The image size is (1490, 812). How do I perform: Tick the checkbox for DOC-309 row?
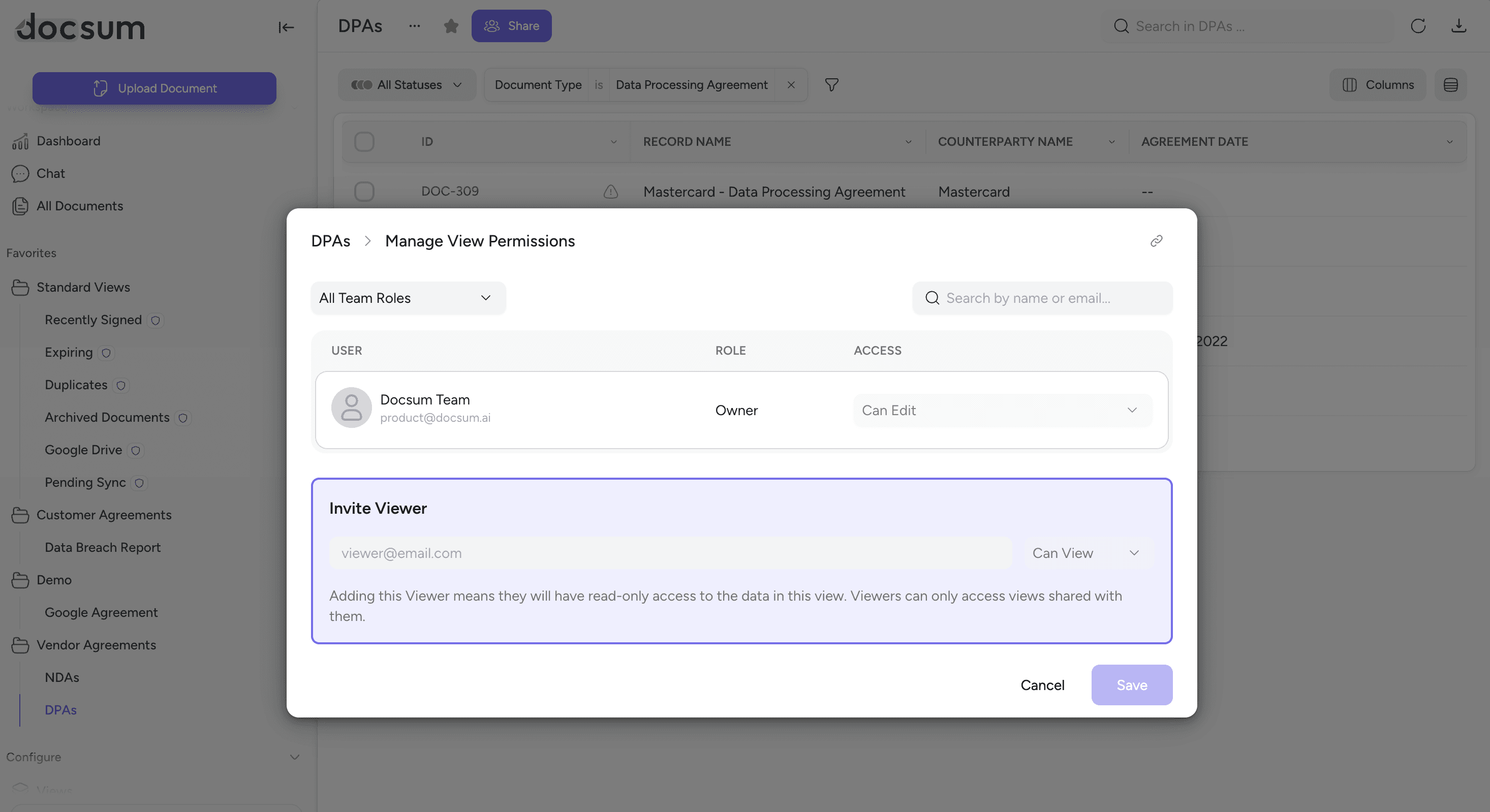click(364, 192)
